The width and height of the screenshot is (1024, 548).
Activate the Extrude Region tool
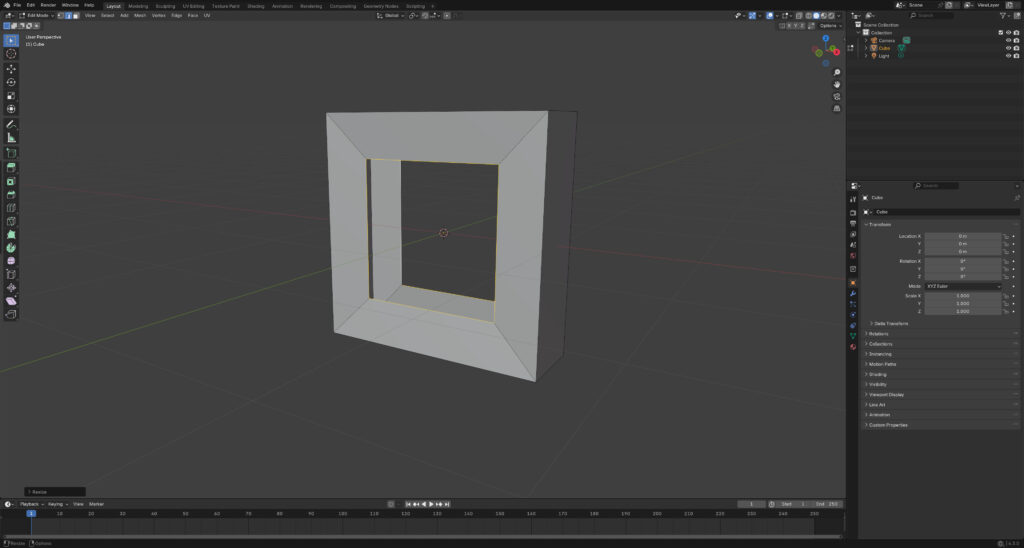[11, 167]
